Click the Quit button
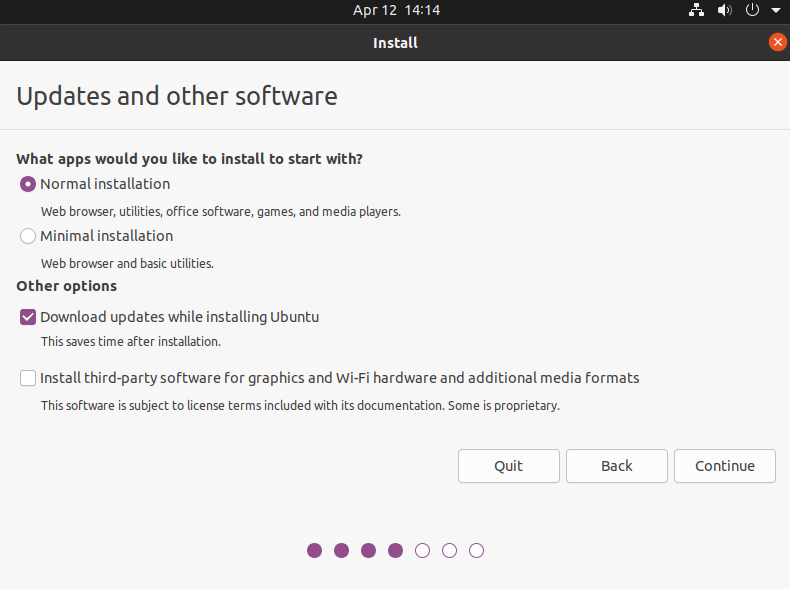The width and height of the screenshot is (790, 589). [508, 466]
